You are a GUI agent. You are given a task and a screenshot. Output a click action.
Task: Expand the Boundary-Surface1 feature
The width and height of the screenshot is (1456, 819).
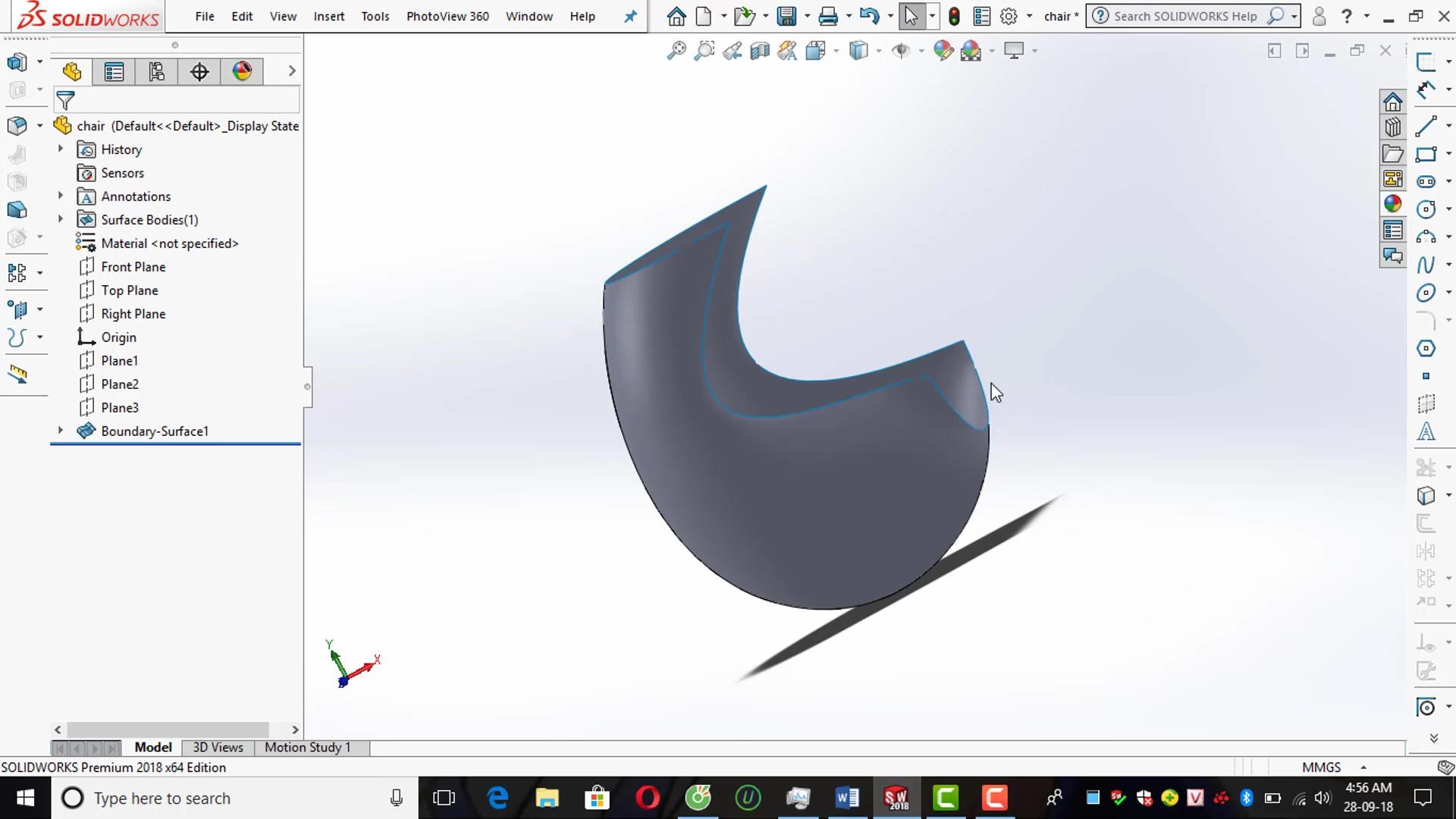click(x=61, y=431)
